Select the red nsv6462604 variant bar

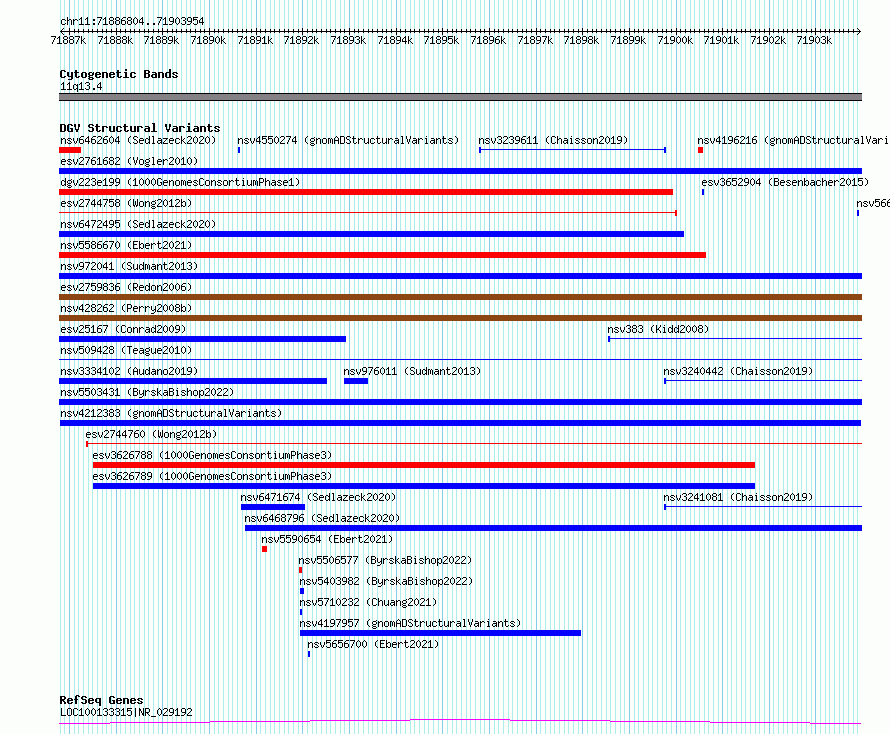coord(70,150)
